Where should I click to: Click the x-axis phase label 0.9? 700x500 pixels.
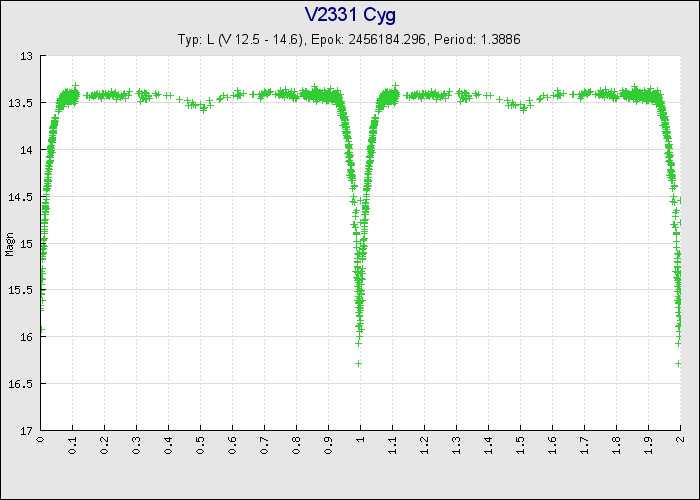[x=329, y=445]
